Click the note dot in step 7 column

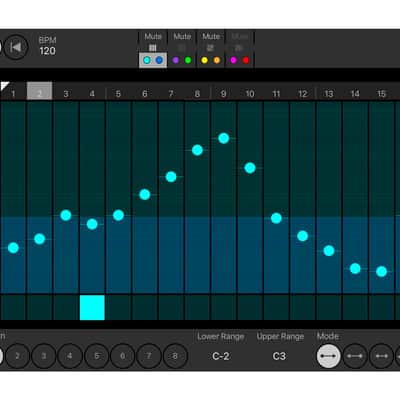[171, 177]
